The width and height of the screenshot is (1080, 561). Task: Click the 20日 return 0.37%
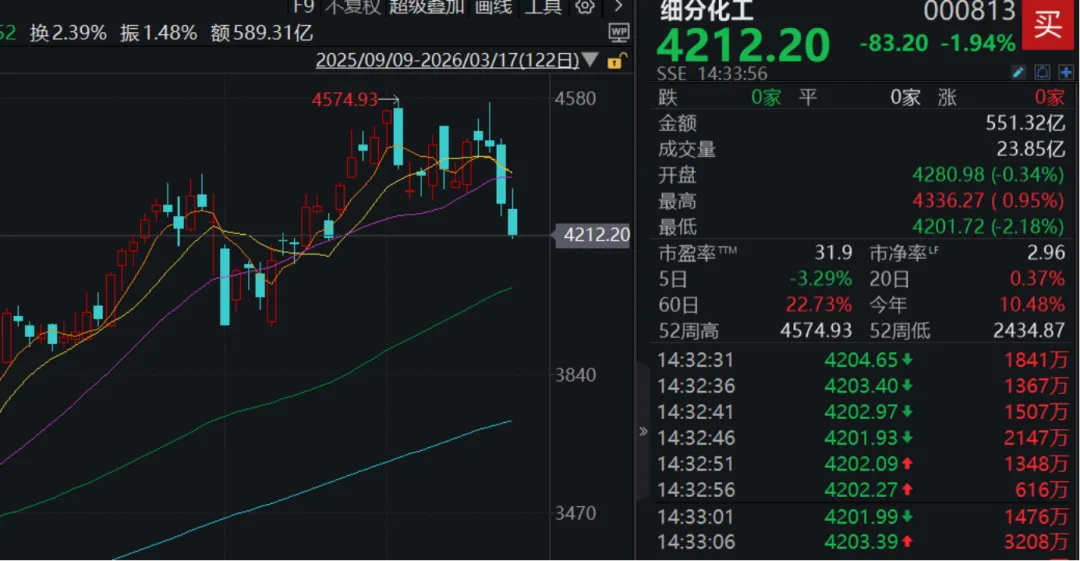(x=1037, y=279)
